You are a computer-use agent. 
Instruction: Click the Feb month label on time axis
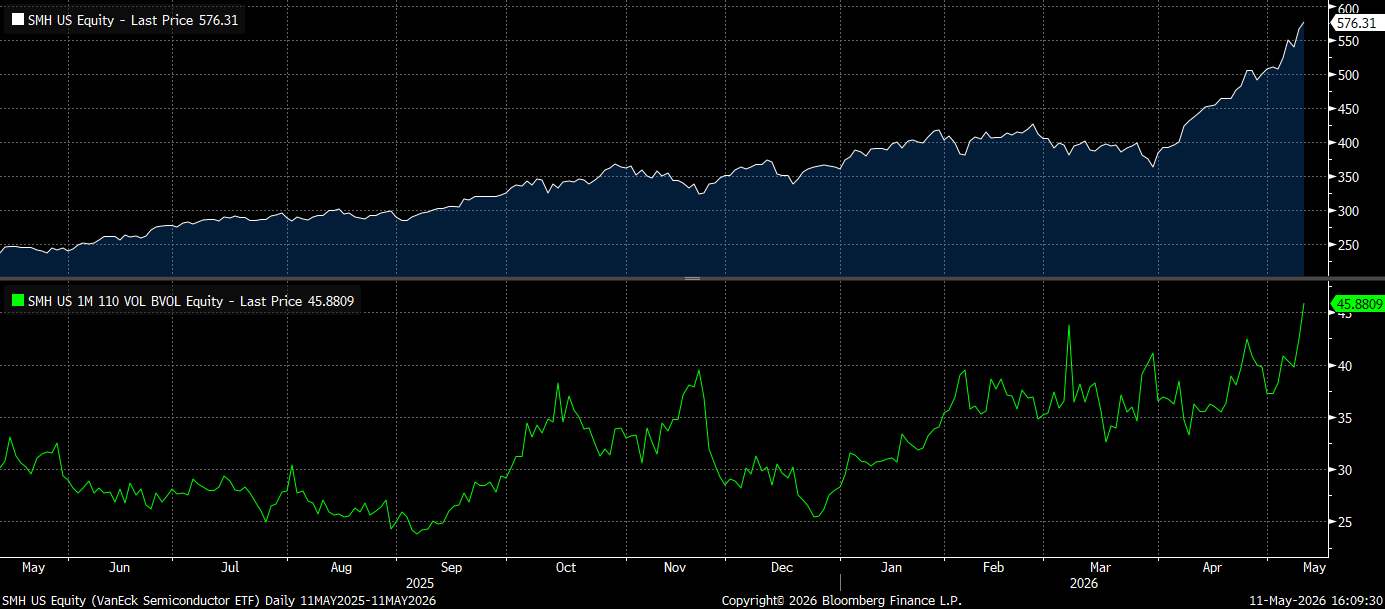[994, 567]
